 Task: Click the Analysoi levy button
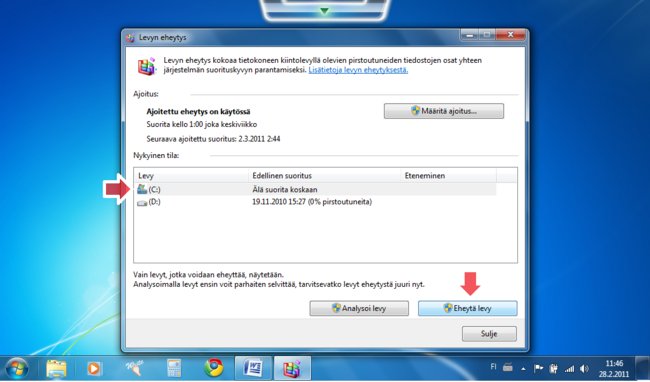pos(359,308)
